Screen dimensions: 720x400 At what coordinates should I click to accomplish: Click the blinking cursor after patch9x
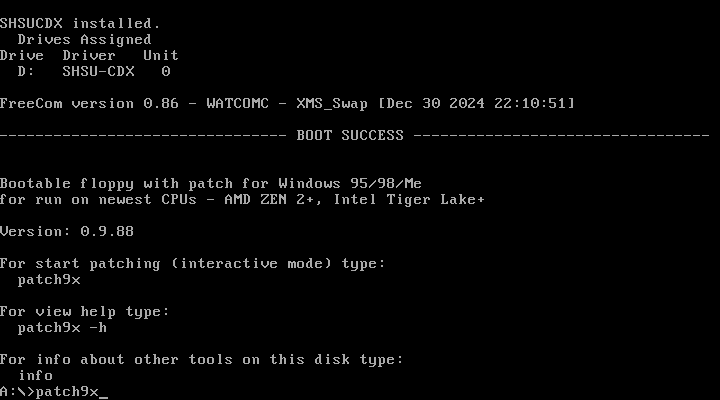[104, 392]
